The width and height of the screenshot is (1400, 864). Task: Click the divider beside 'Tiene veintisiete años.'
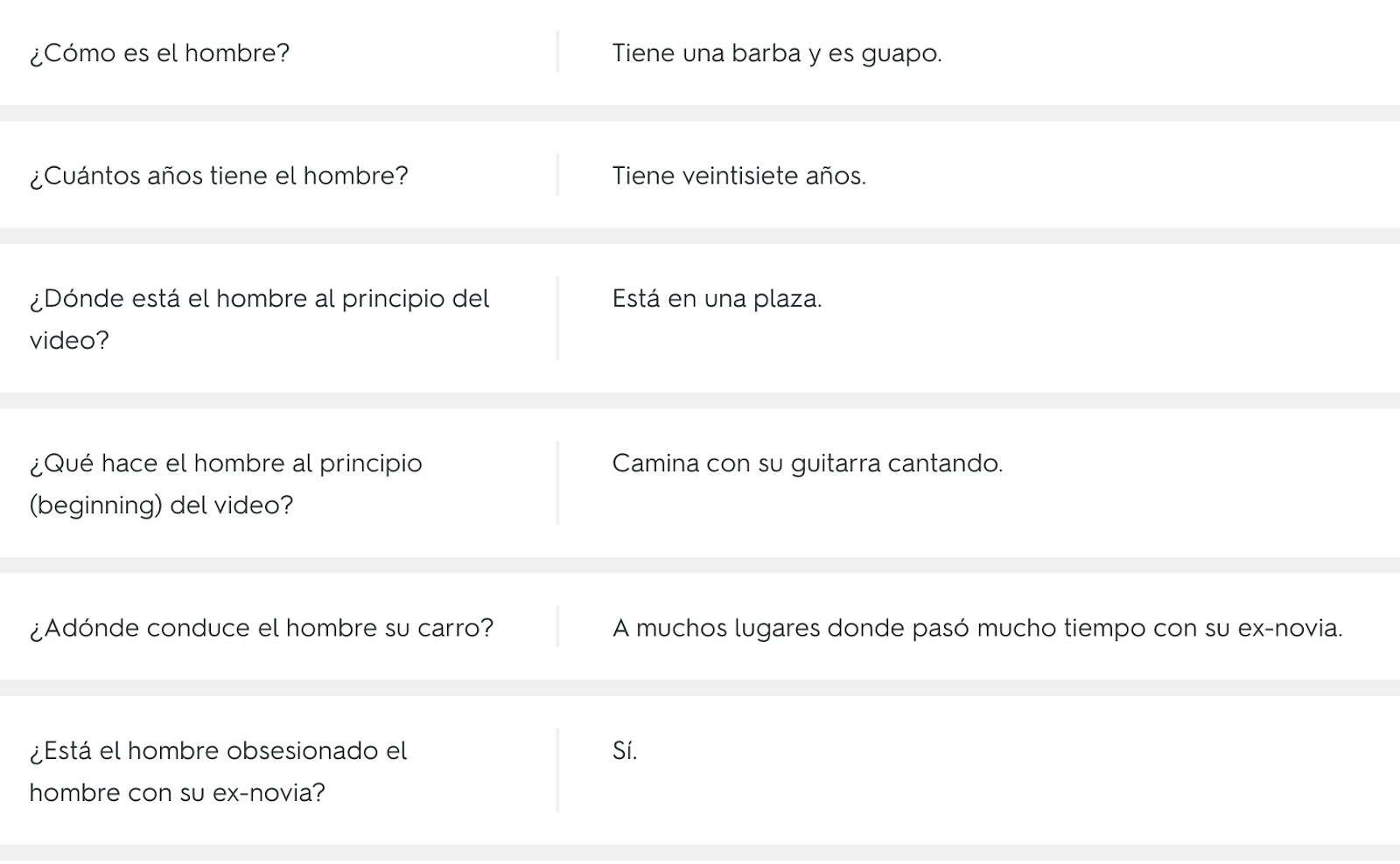557,175
